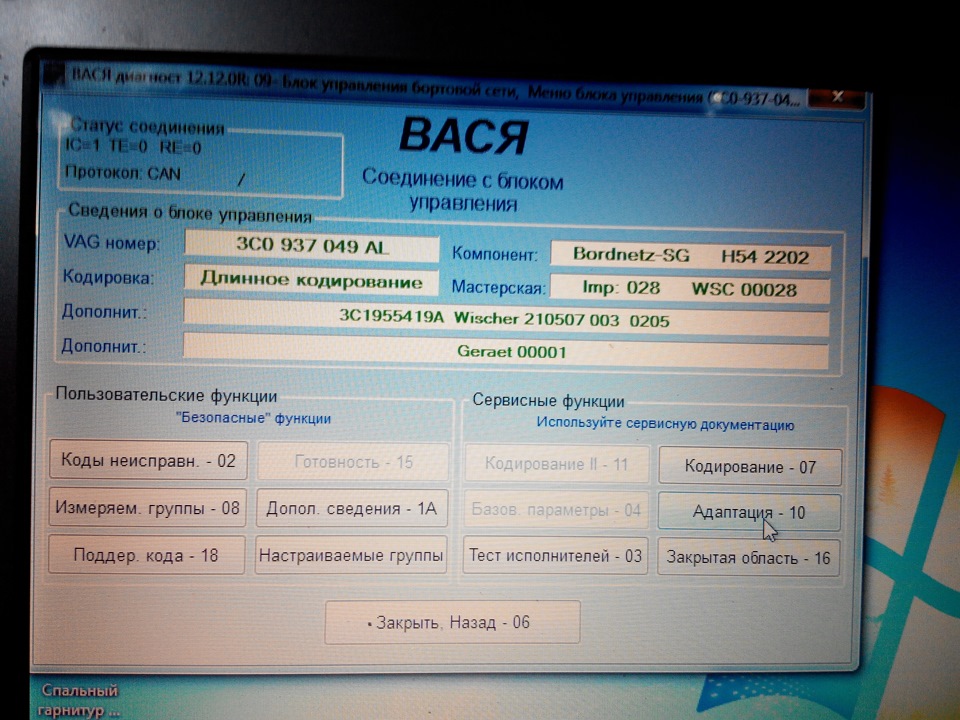This screenshot has width=960, height=720.
Task: Open the Спальный гарнитур desktop item
Action: [80, 700]
